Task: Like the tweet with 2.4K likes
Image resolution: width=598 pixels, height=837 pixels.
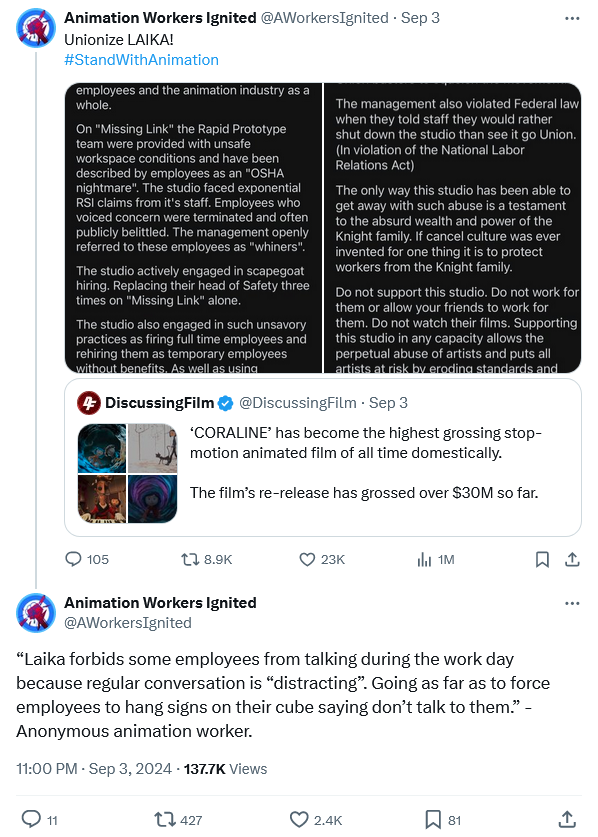Action: coord(316,820)
